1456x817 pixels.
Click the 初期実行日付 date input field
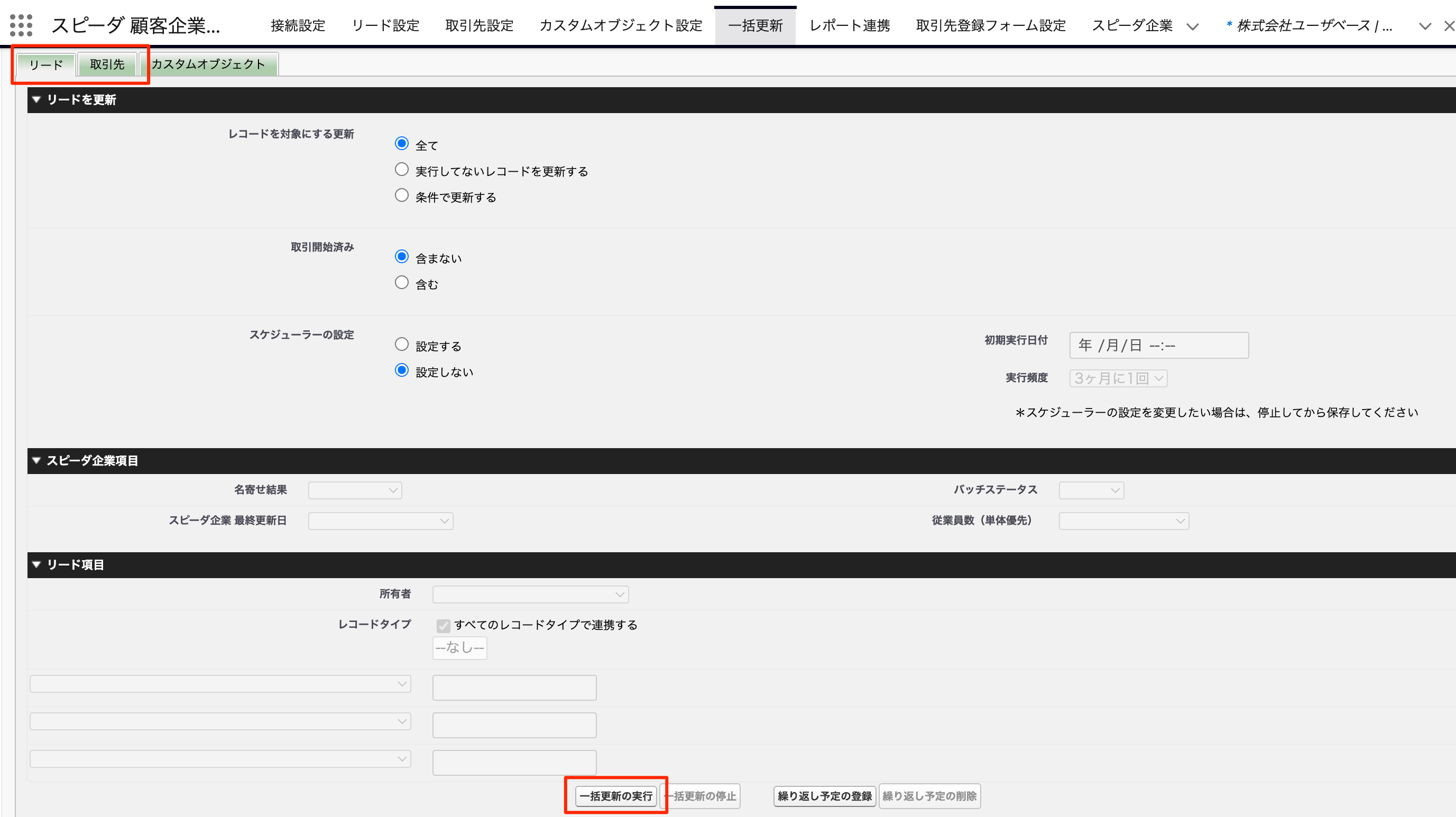(x=1158, y=345)
